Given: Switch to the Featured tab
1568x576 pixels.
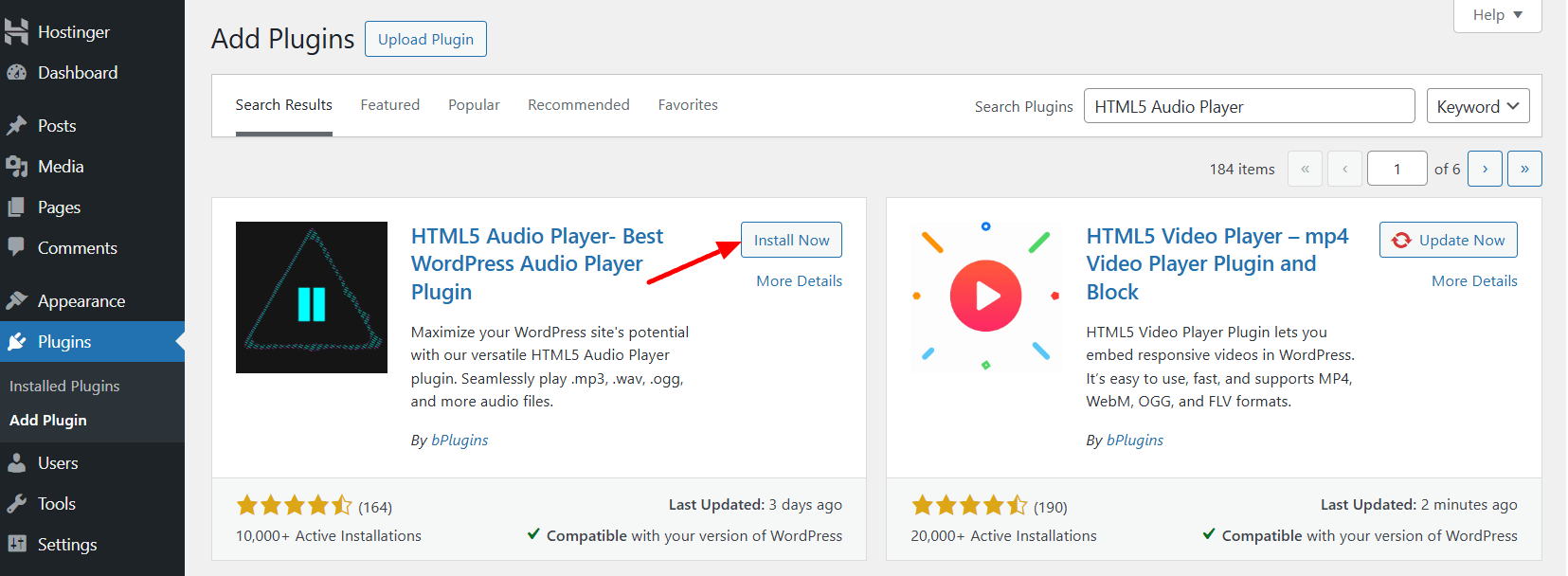Looking at the screenshot, I should (x=390, y=105).
